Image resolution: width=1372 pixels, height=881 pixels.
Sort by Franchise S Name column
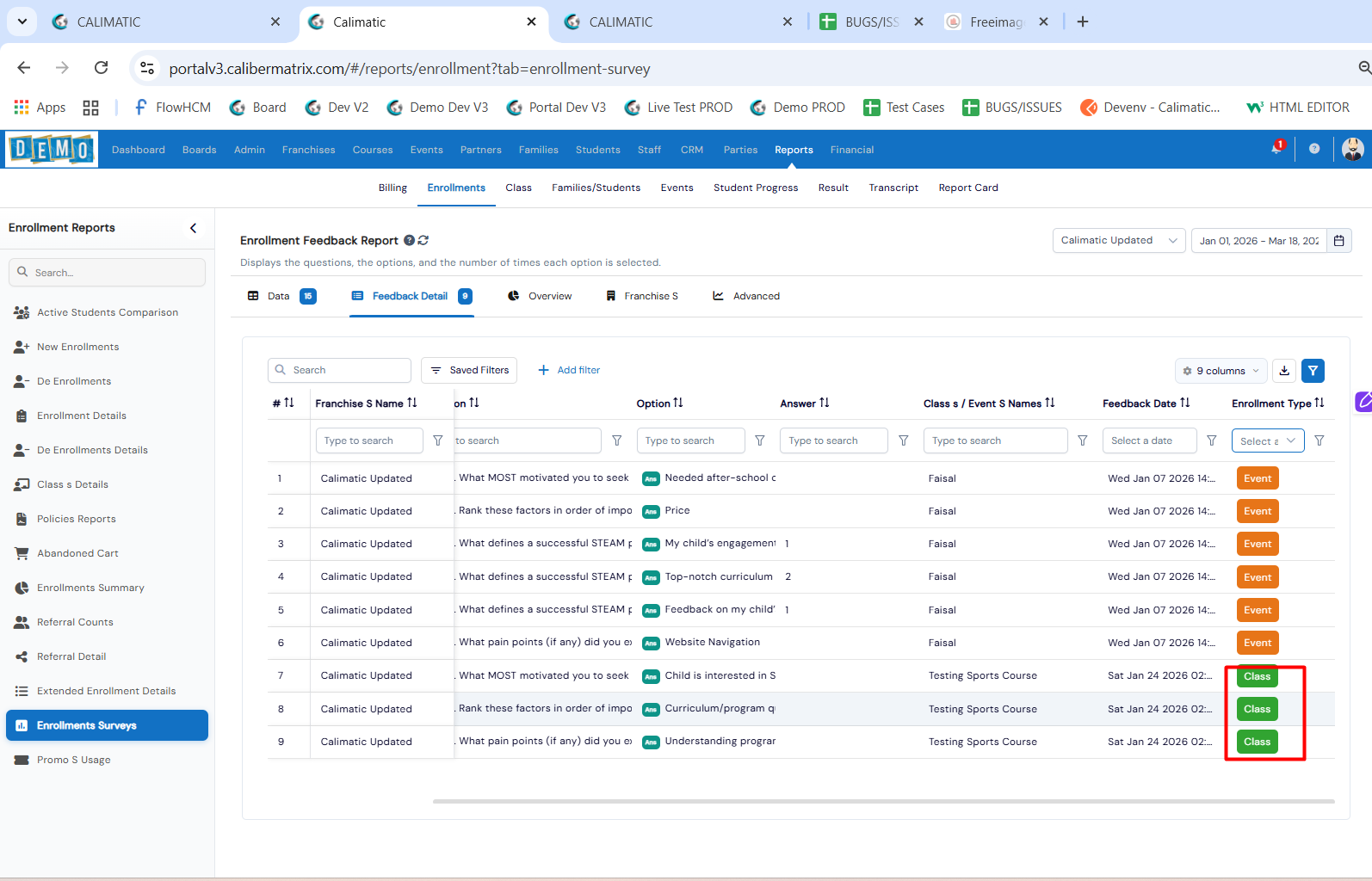click(x=412, y=403)
